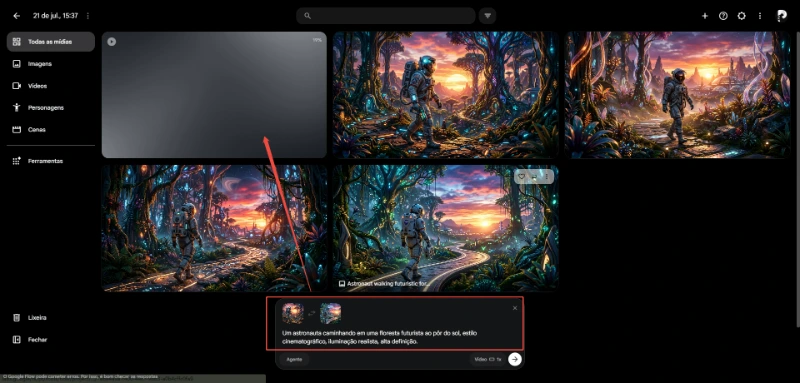
Task: Click the play icon on generating video
Action: coord(112,42)
